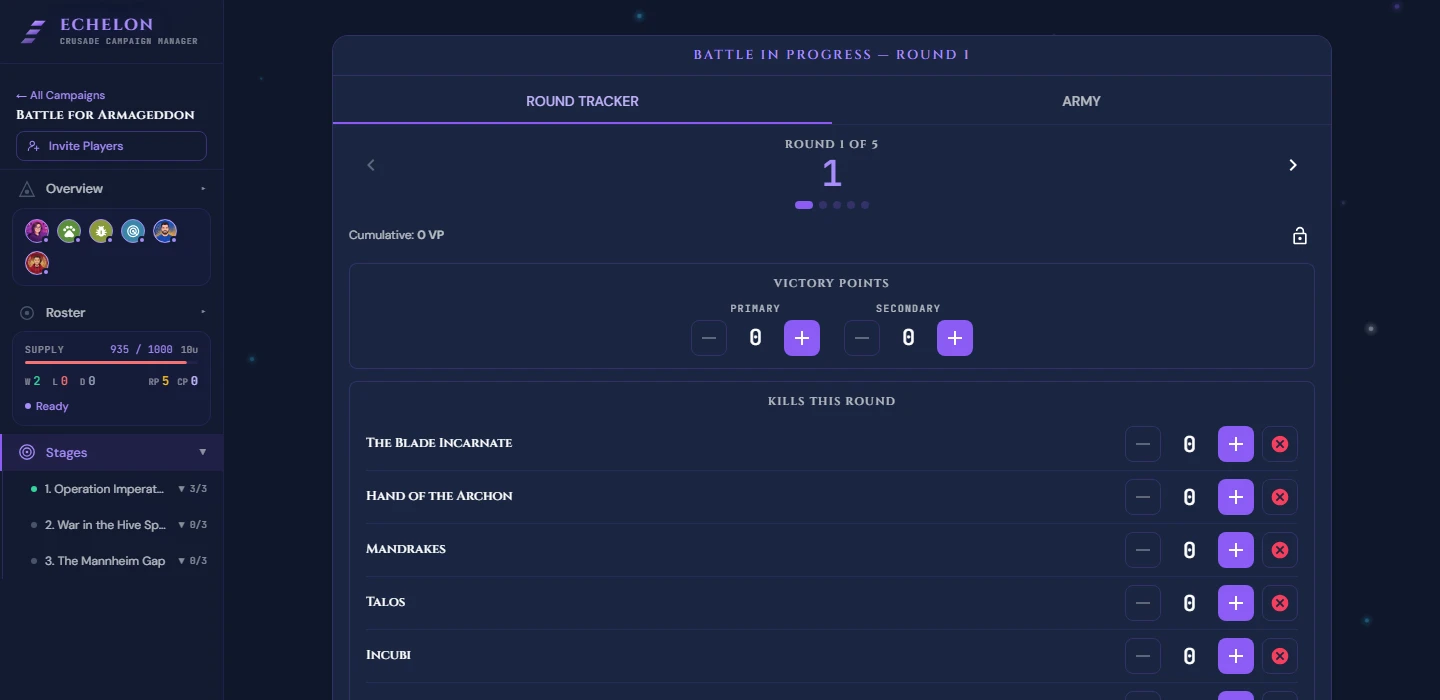The width and height of the screenshot is (1440, 700).
Task: Open stage 1 Operation Imperator
Action: [x=104, y=489]
